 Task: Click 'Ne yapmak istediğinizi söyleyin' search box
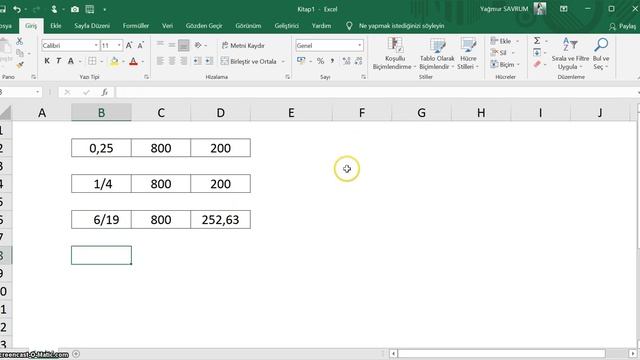(x=401, y=26)
